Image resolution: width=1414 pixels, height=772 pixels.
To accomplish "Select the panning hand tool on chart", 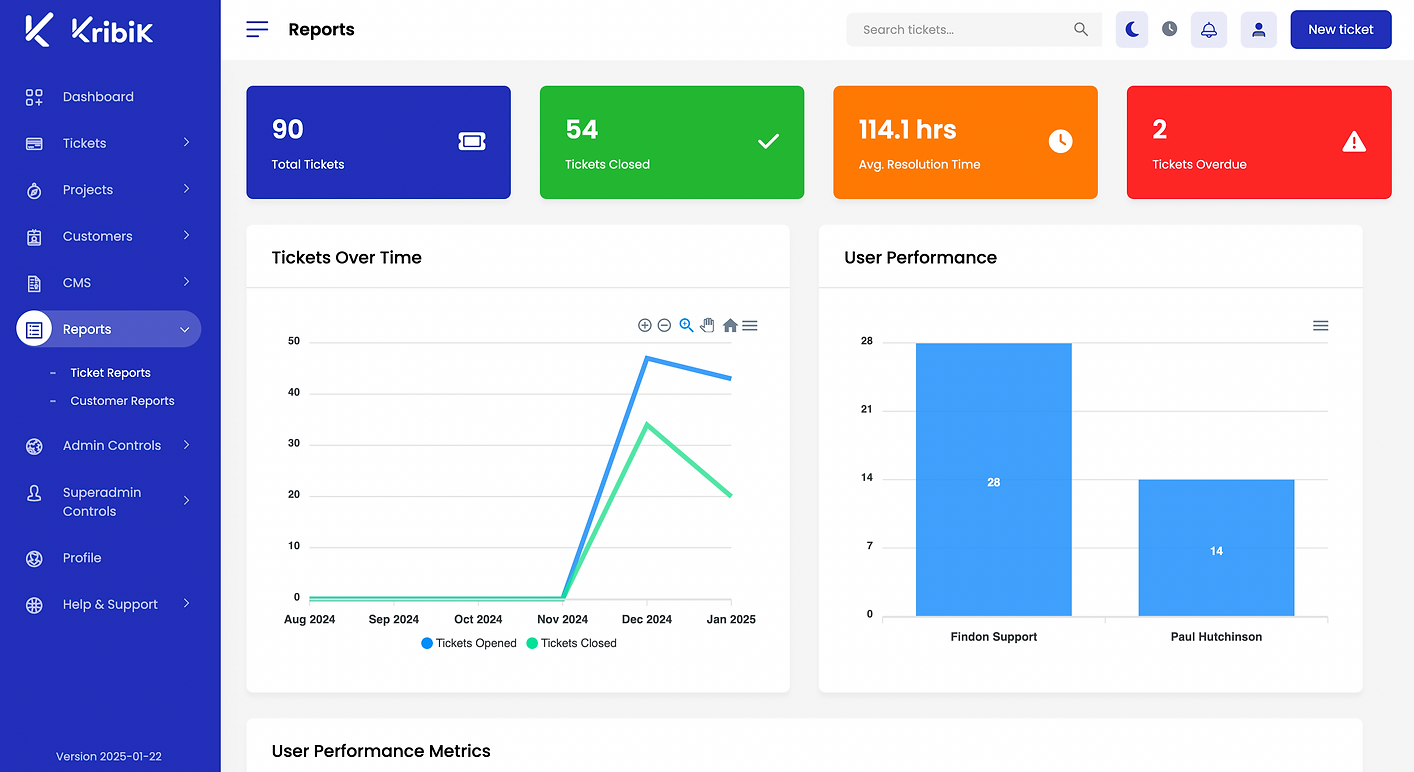I will pyautogui.click(x=708, y=325).
